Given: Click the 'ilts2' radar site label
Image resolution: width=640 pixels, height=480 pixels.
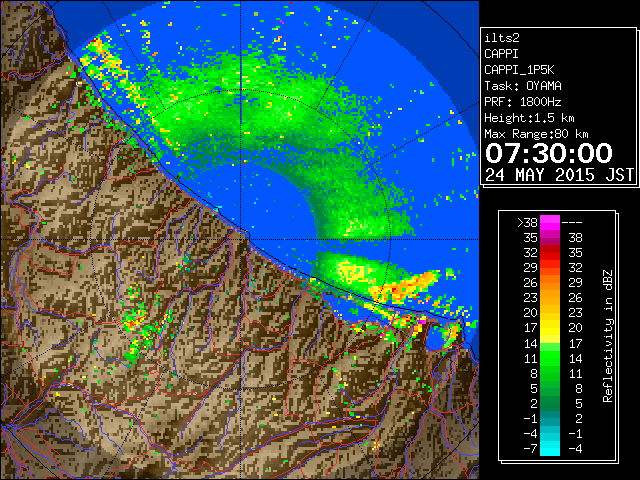Looking at the screenshot, I should click(502, 38).
